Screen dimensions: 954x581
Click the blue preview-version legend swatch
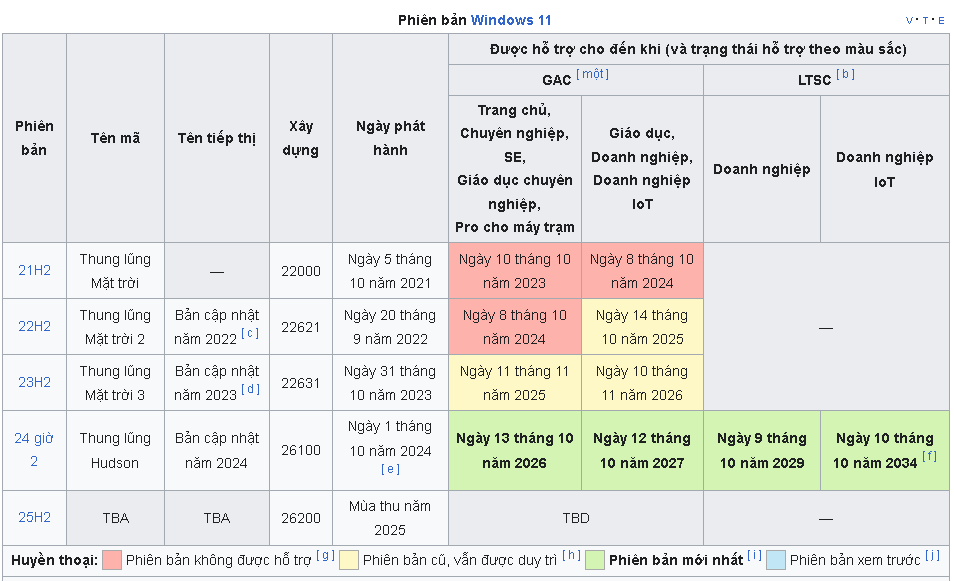(x=775, y=560)
